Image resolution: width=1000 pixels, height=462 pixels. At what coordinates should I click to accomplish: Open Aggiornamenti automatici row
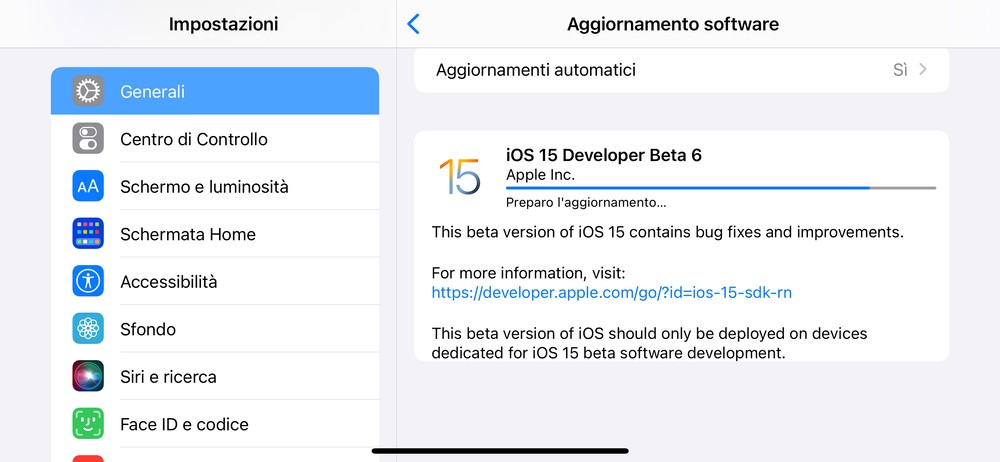click(x=681, y=70)
